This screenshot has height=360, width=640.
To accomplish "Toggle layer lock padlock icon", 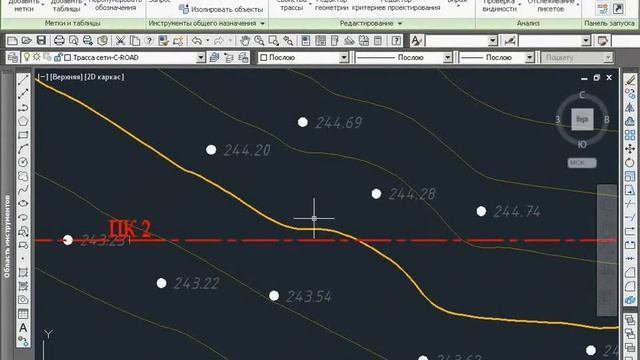I will pos(58,58).
